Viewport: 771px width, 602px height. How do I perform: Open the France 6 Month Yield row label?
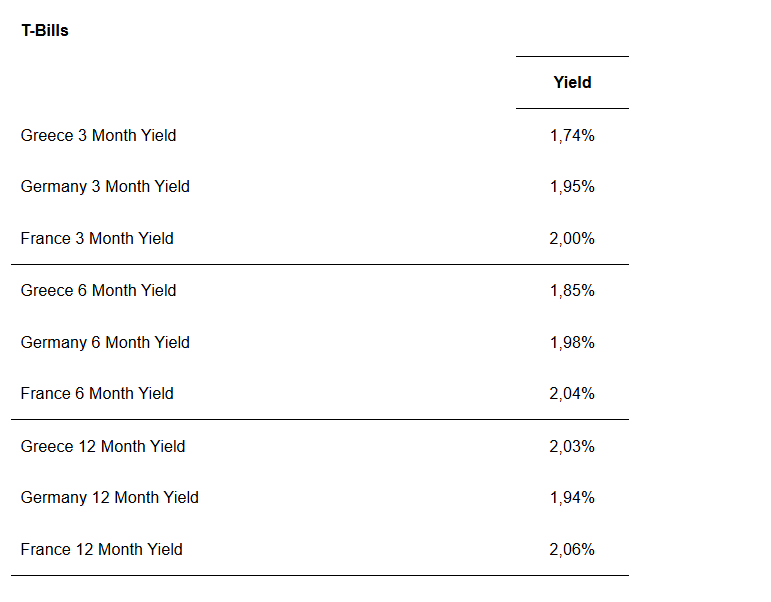coord(97,394)
